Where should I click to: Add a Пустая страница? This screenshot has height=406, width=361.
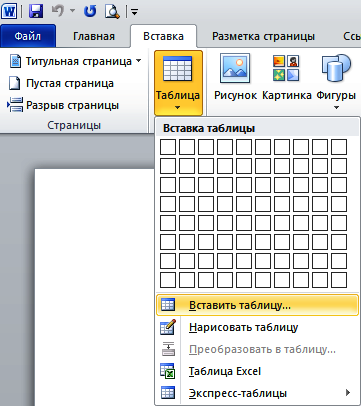tap(62, 83)
